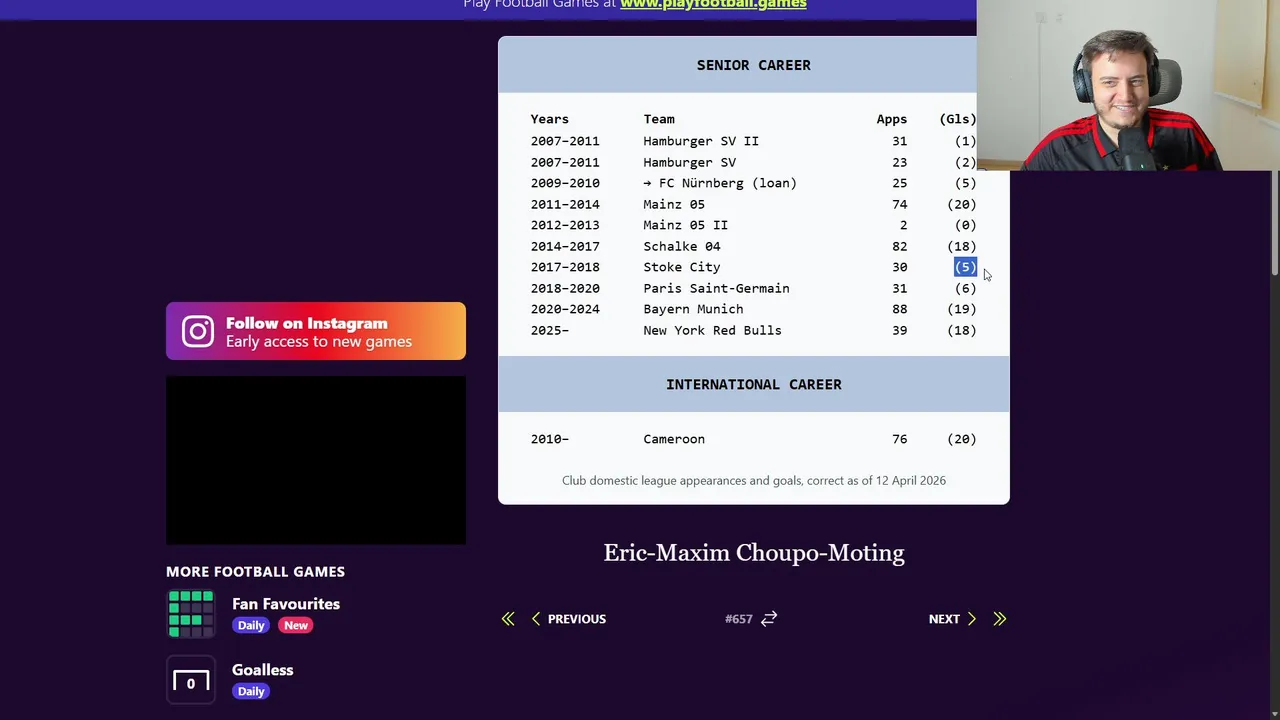1280x720 pixels.
Task: Go to the NEXT player
Action: pyautogui.click(x=944, y=619)
